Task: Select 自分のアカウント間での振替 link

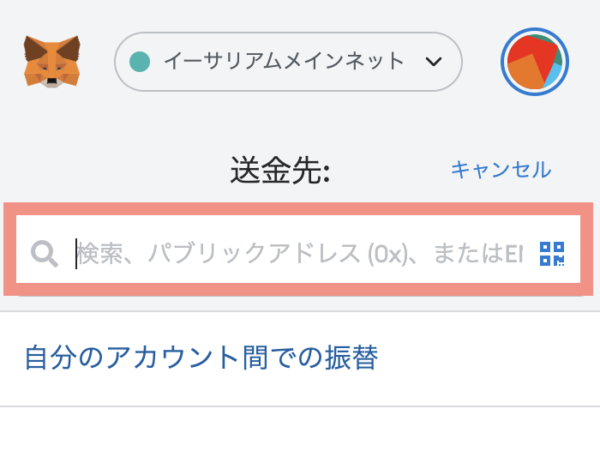Action: click(201, 357)
